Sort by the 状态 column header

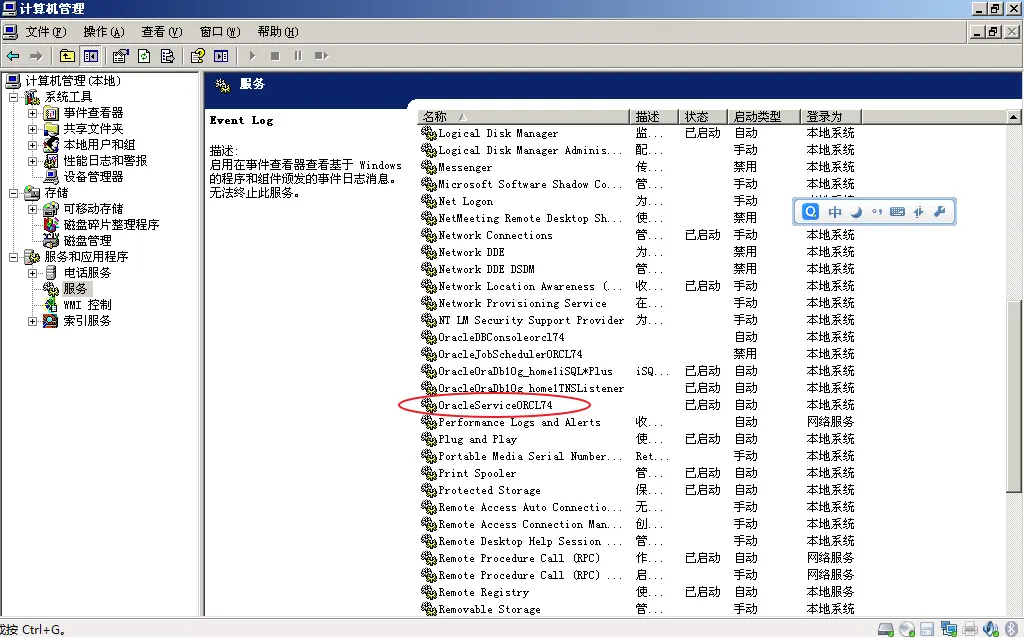(703, 117)
